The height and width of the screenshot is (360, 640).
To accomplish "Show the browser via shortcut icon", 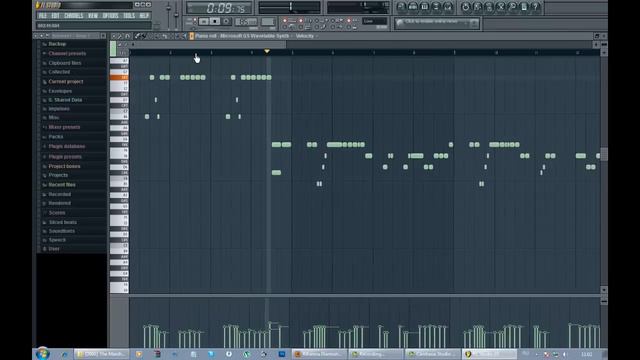I will [436, 7].
